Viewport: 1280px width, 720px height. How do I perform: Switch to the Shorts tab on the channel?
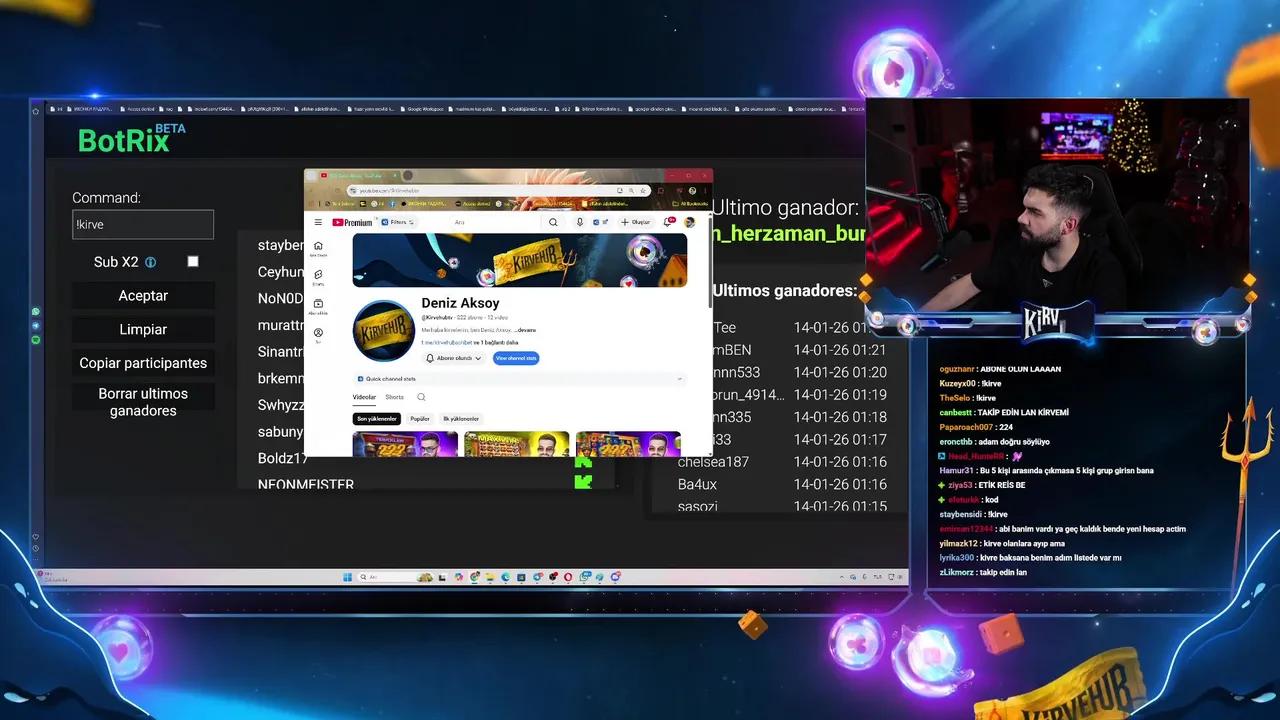click(394, 397)
